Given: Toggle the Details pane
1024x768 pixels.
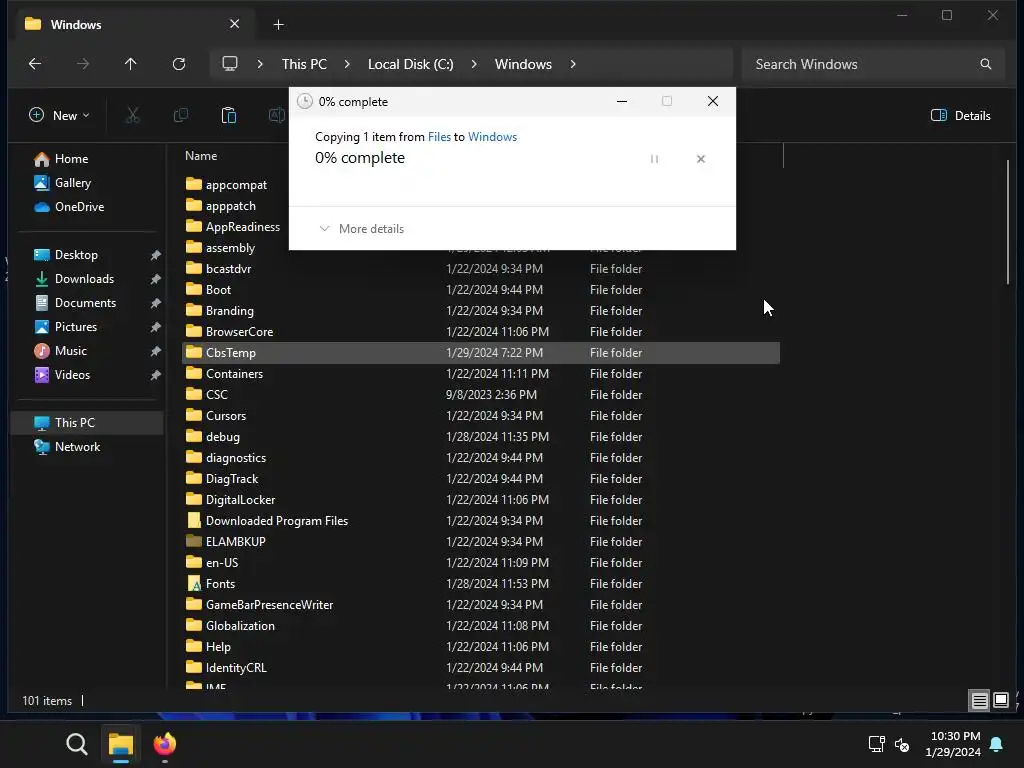Looking at the screenshot, I should pyautogui.click(x=960, y=116).
